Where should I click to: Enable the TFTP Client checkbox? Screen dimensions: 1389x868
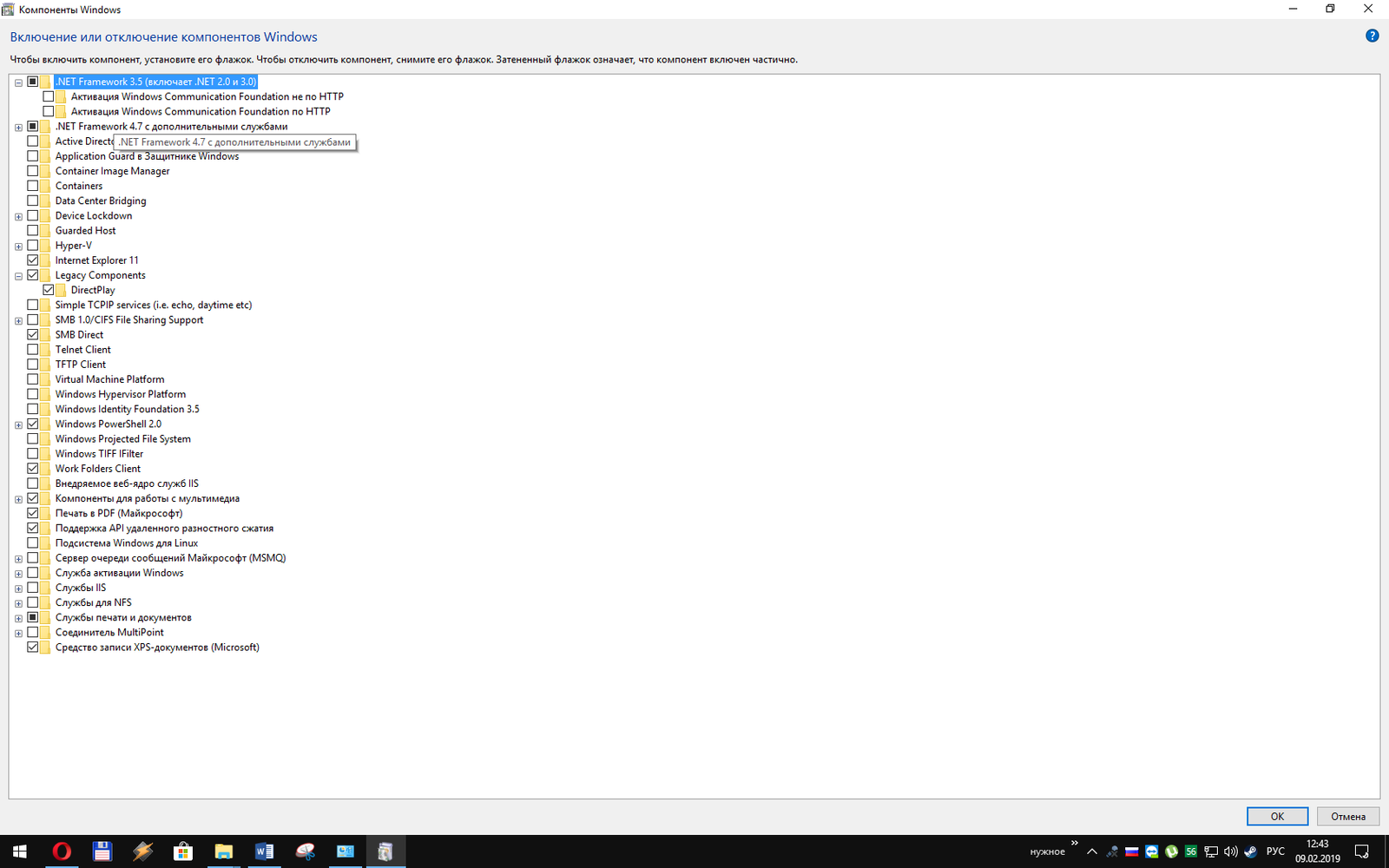pos(33,365)
